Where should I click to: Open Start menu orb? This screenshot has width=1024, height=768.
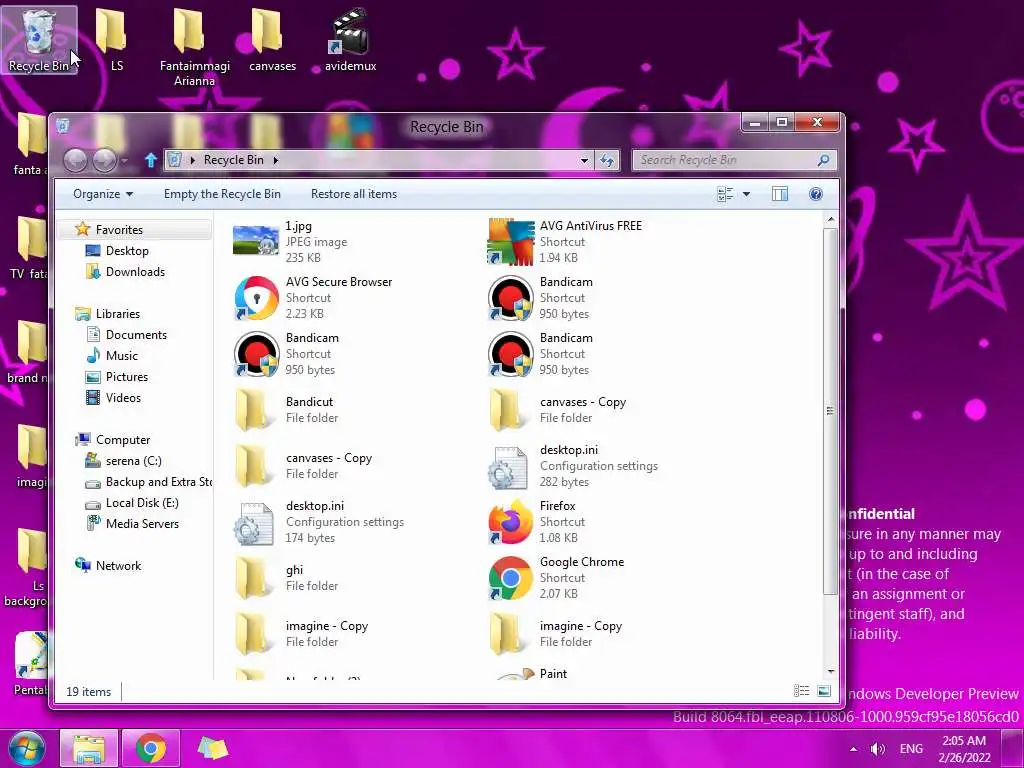(27, 748)
